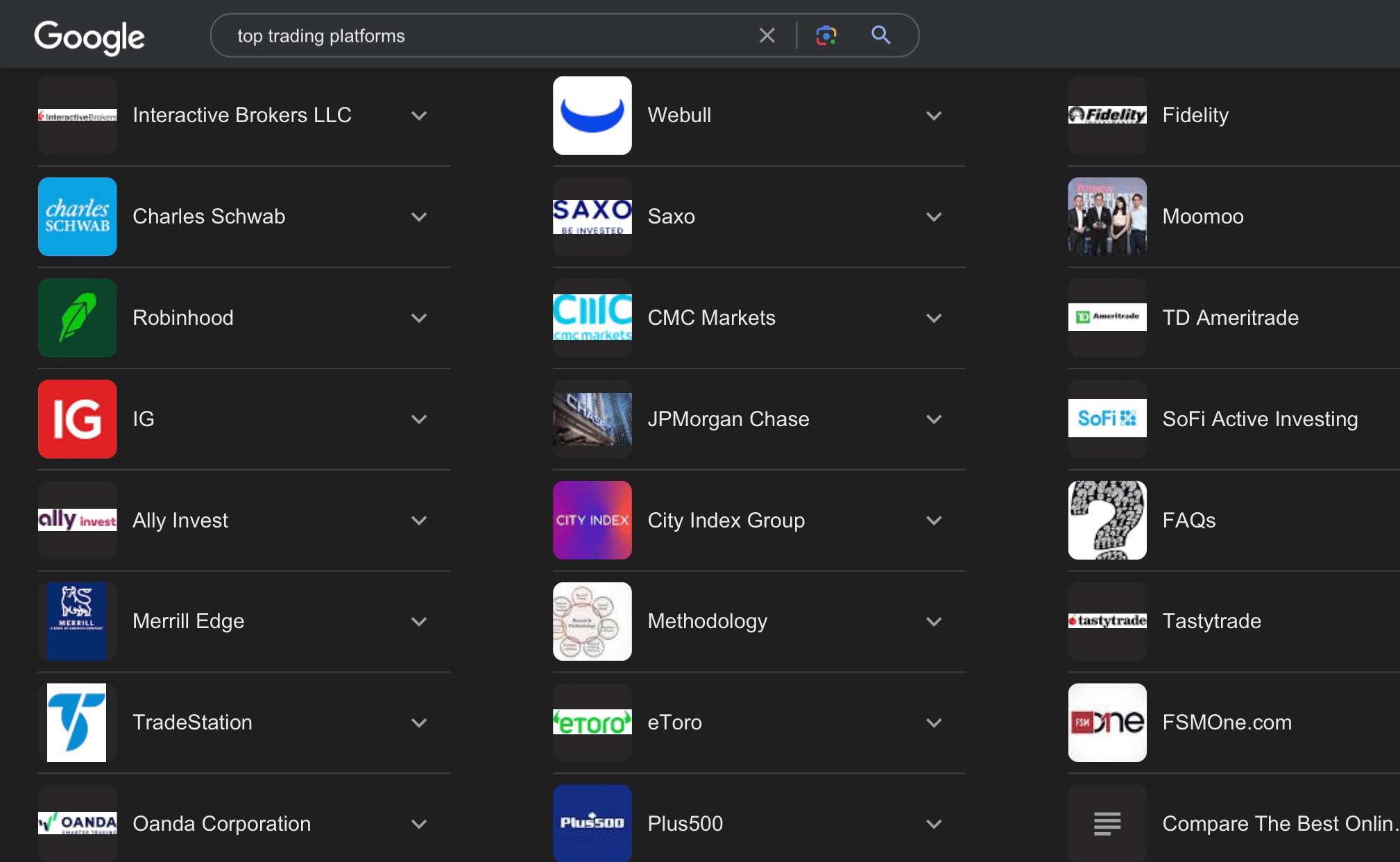
Task: Click the Methodology diagram thumbnail
Action: [x=592, y=621]
